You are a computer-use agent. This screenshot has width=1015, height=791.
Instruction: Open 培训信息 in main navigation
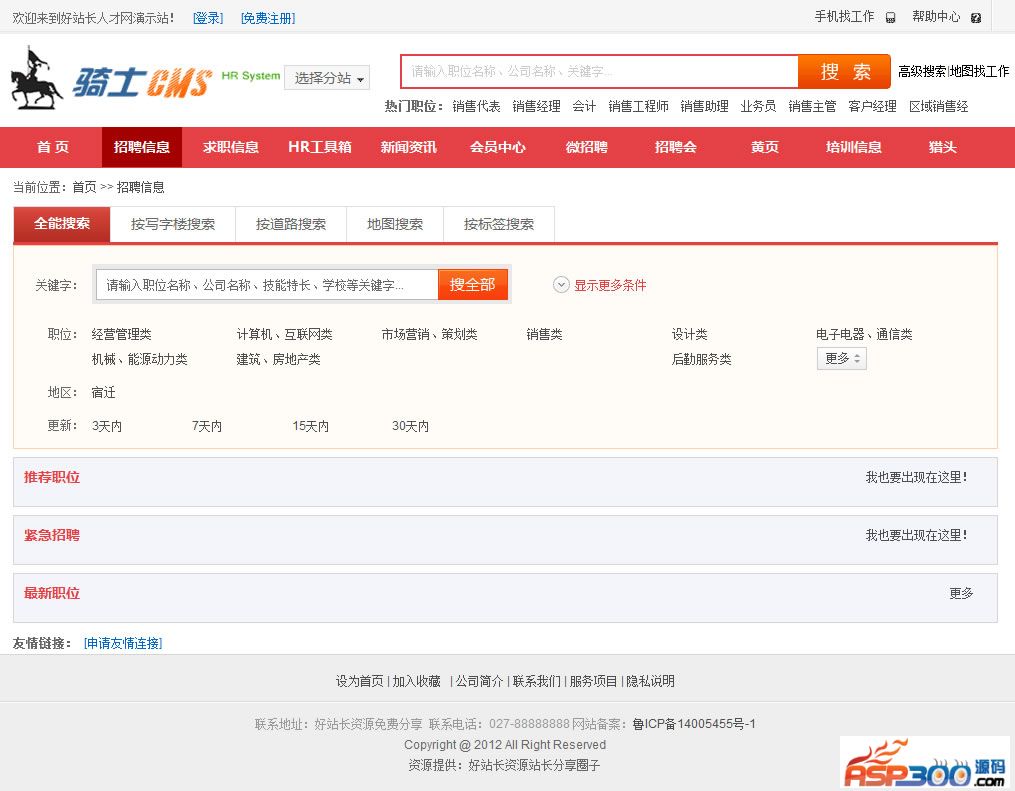pyautogui.click(x=854, y=147)
